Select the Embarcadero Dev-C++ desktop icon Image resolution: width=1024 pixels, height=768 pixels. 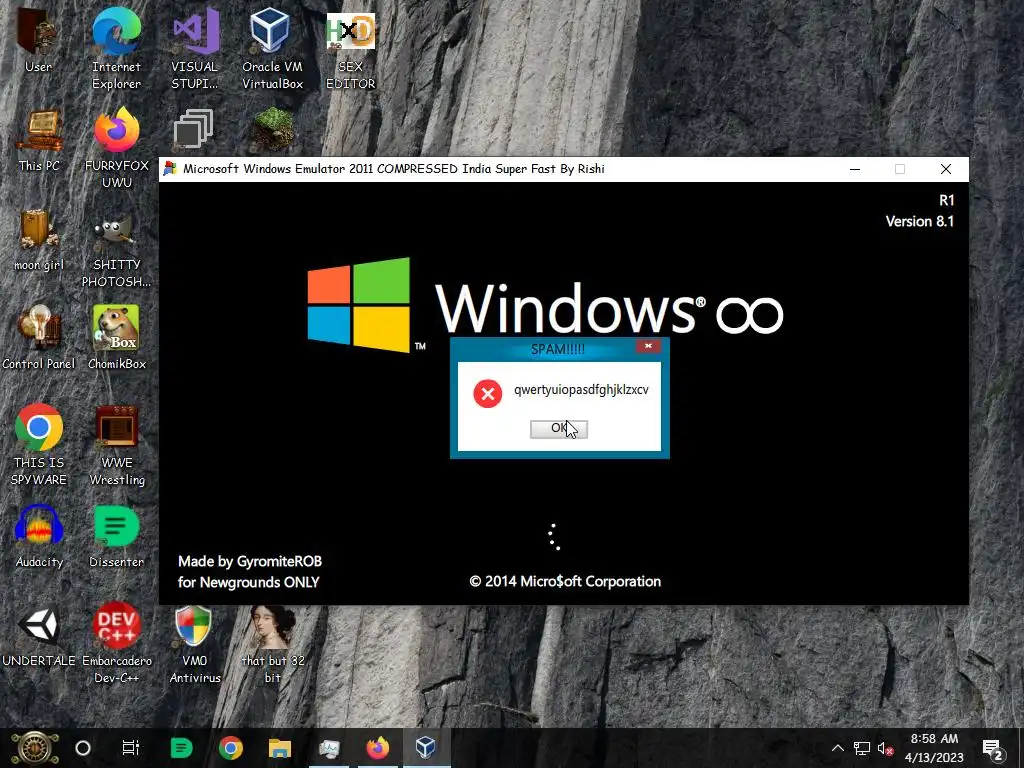point(116,644)
